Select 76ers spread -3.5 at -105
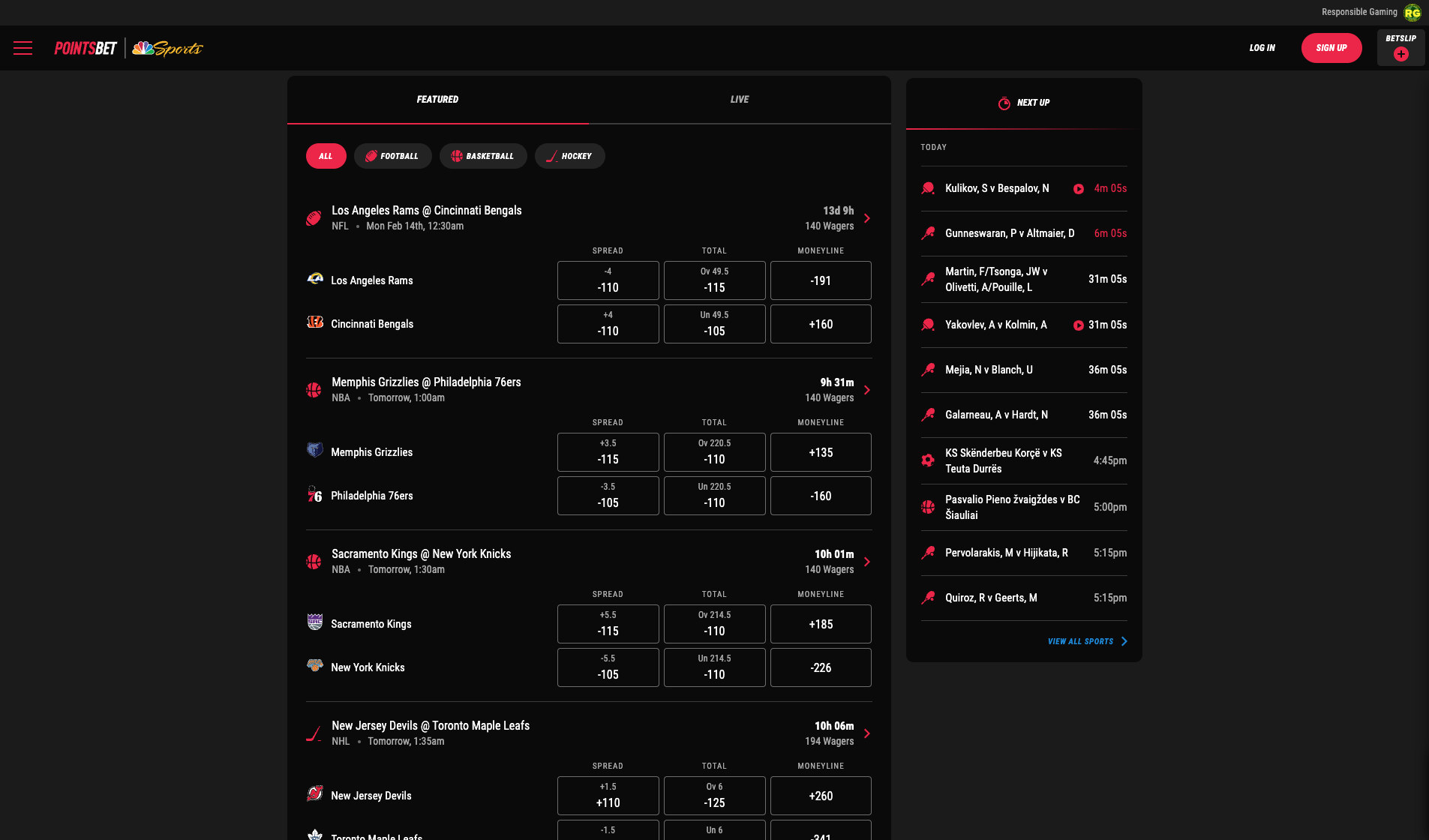 [608, 496]
